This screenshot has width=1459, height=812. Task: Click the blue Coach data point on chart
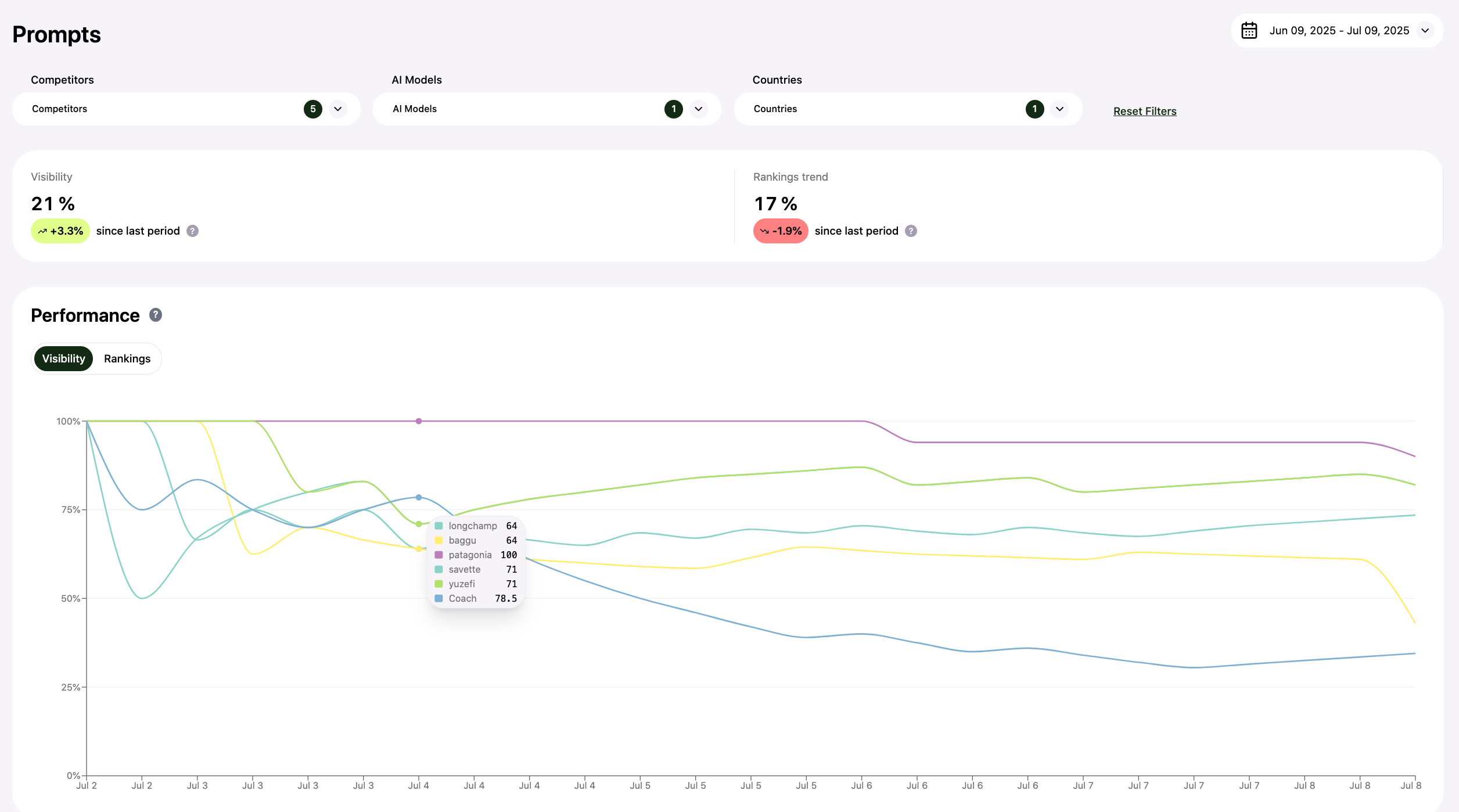point(418,497)
